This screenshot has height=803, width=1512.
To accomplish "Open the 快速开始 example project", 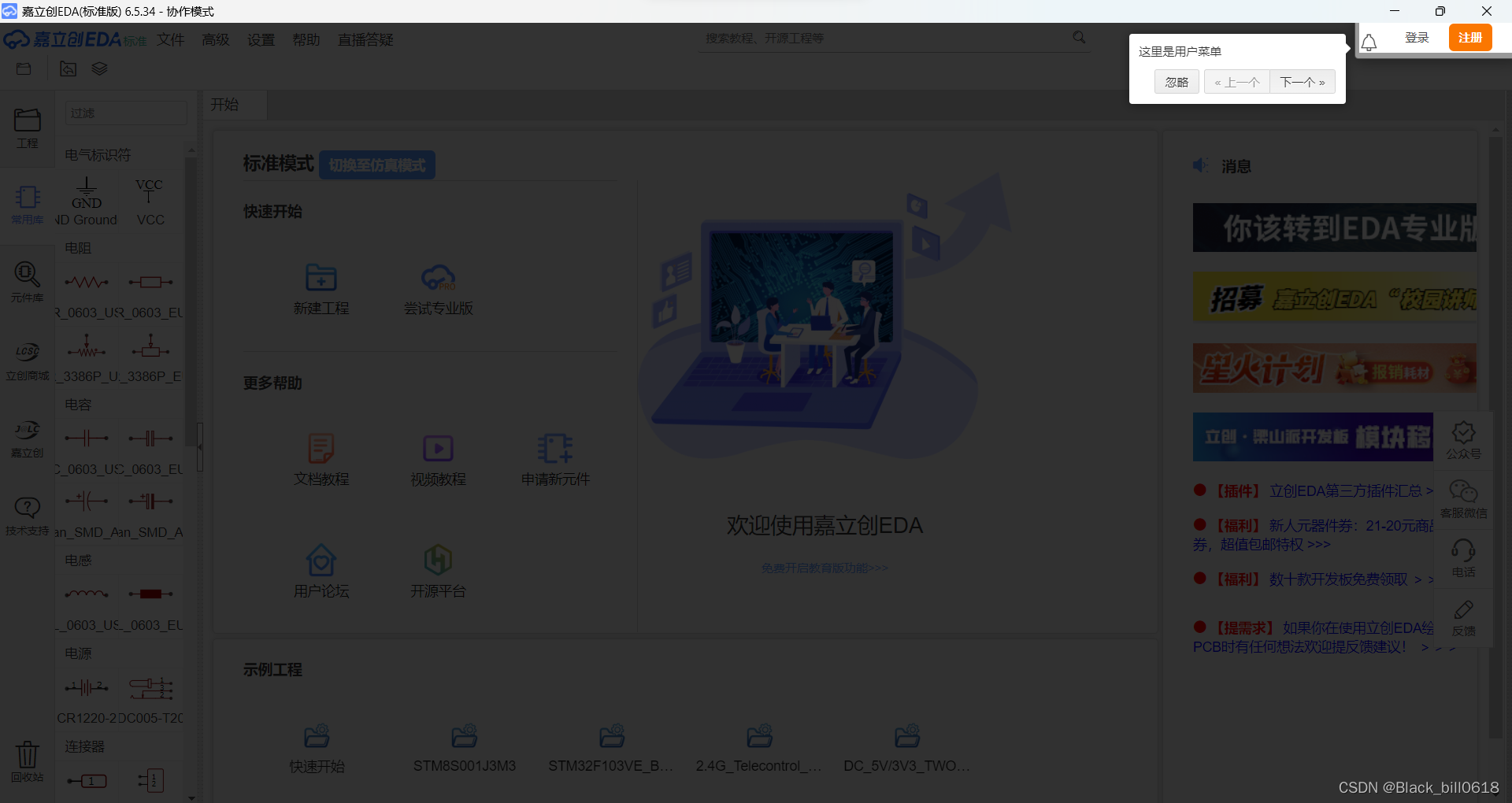I will tap(317, 749).
